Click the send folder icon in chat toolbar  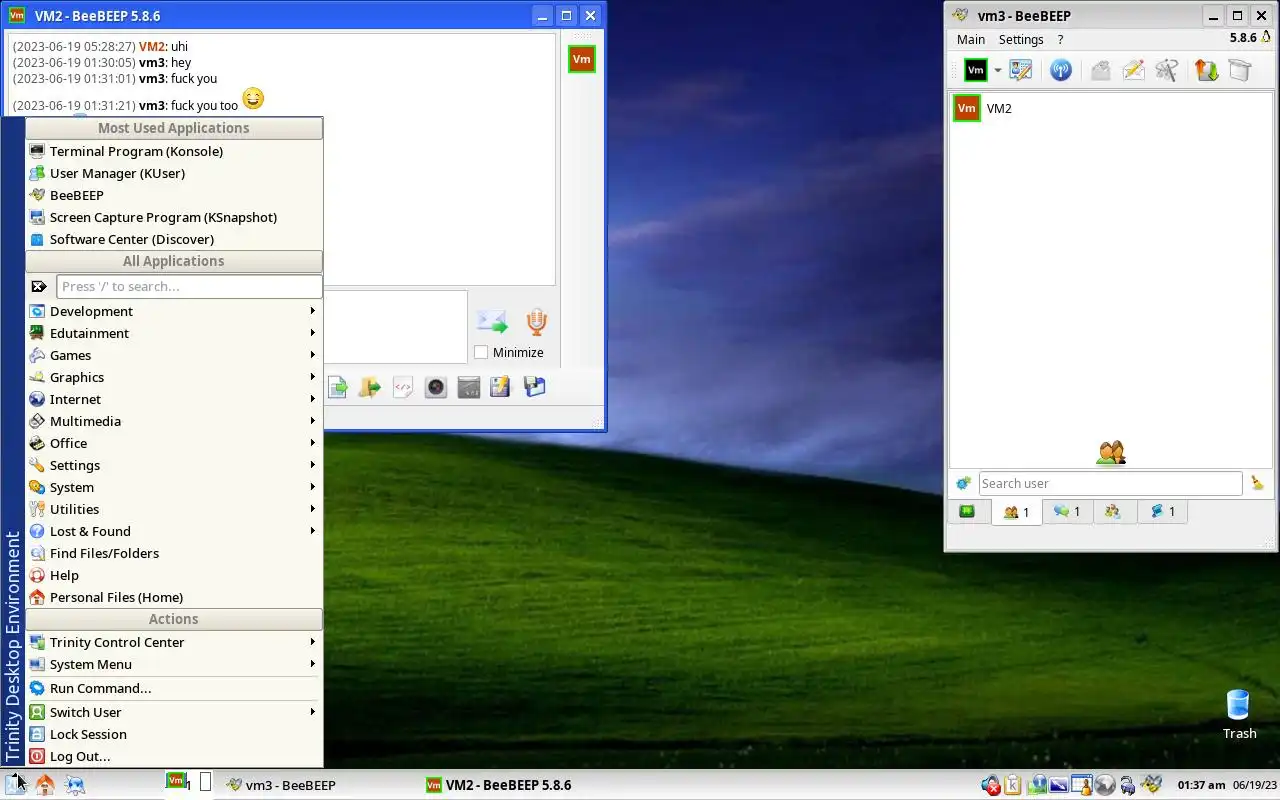370,387
